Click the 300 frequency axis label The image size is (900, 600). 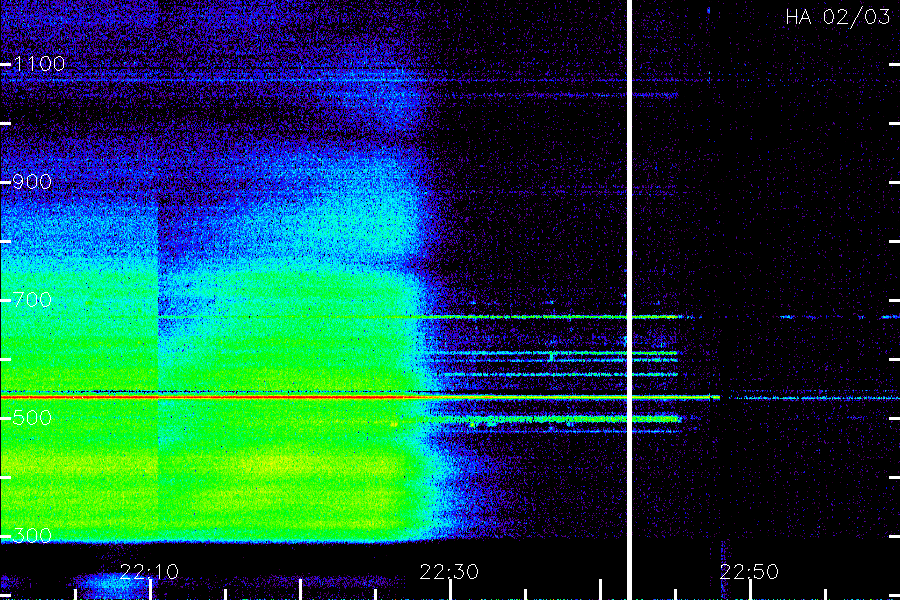click(x=32, y=536)
